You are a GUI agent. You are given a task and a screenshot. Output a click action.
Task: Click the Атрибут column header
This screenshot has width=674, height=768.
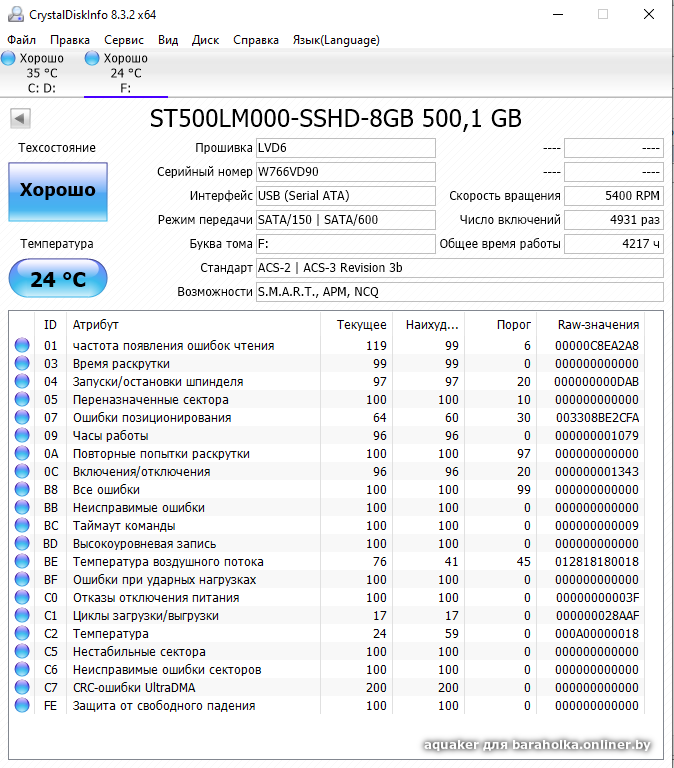pos(193,325)
